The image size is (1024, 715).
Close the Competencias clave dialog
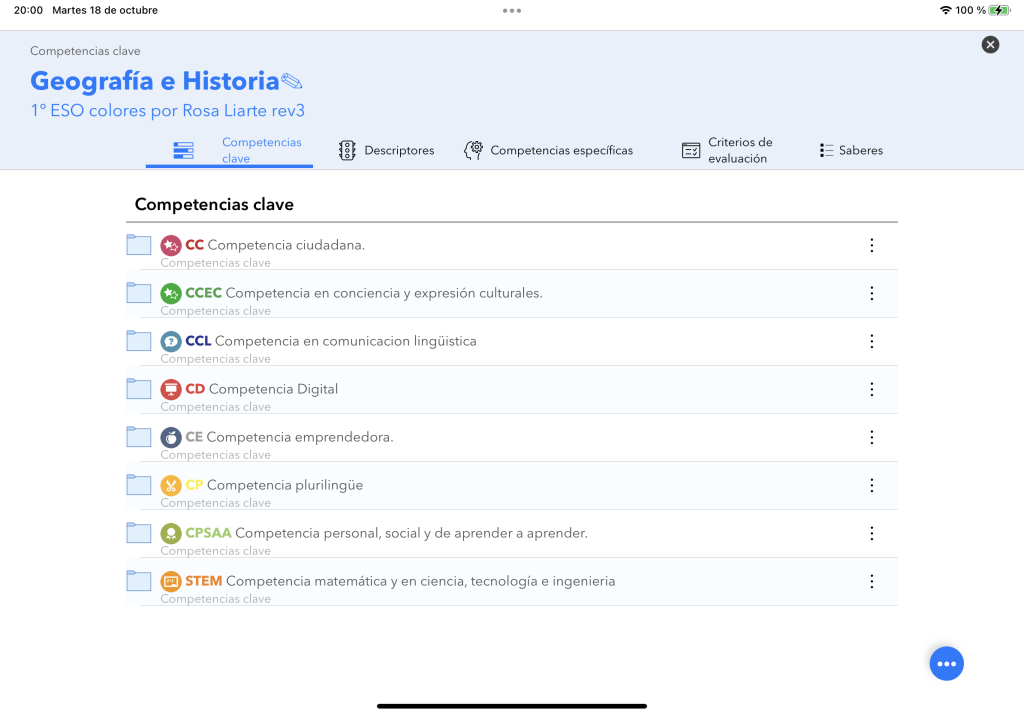tap(990, 44)
